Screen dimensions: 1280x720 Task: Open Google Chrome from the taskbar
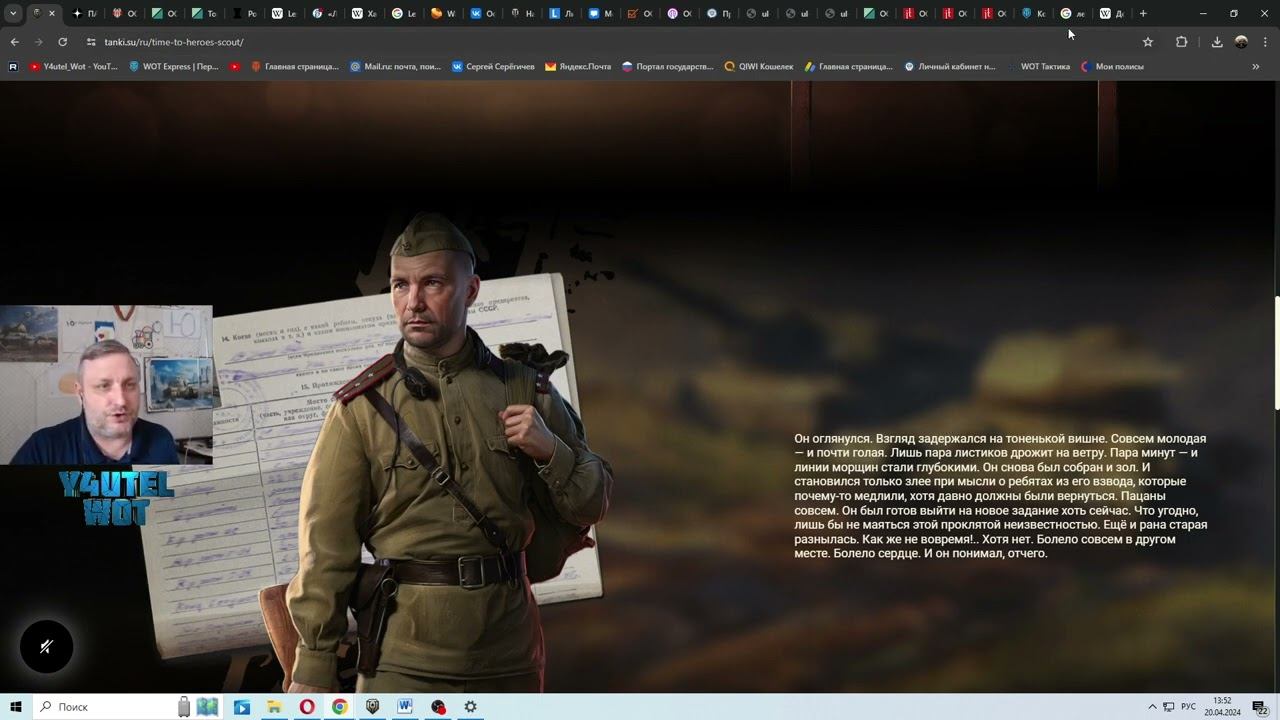[340, 707]
